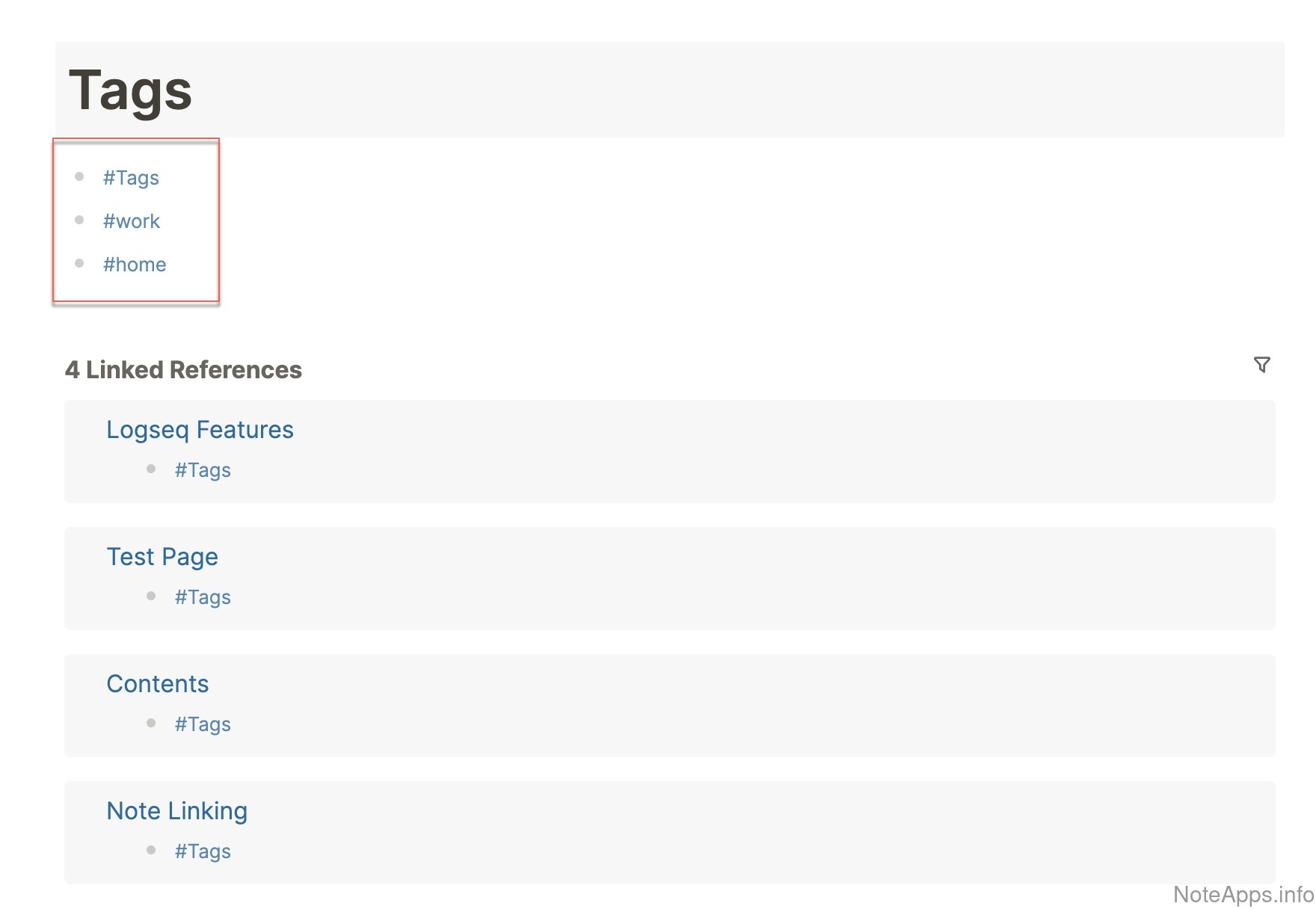Open the #home tag
Viewport: 1316px width, 909px height.
(135, 265)
